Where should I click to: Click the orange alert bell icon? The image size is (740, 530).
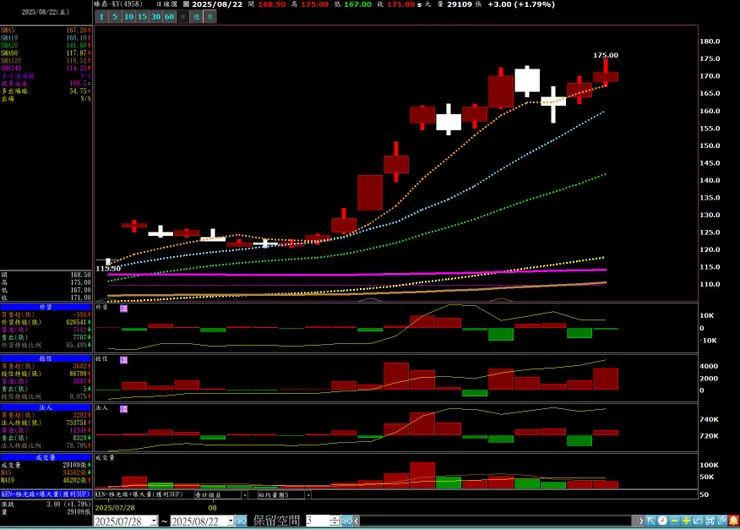pos(733,521)
